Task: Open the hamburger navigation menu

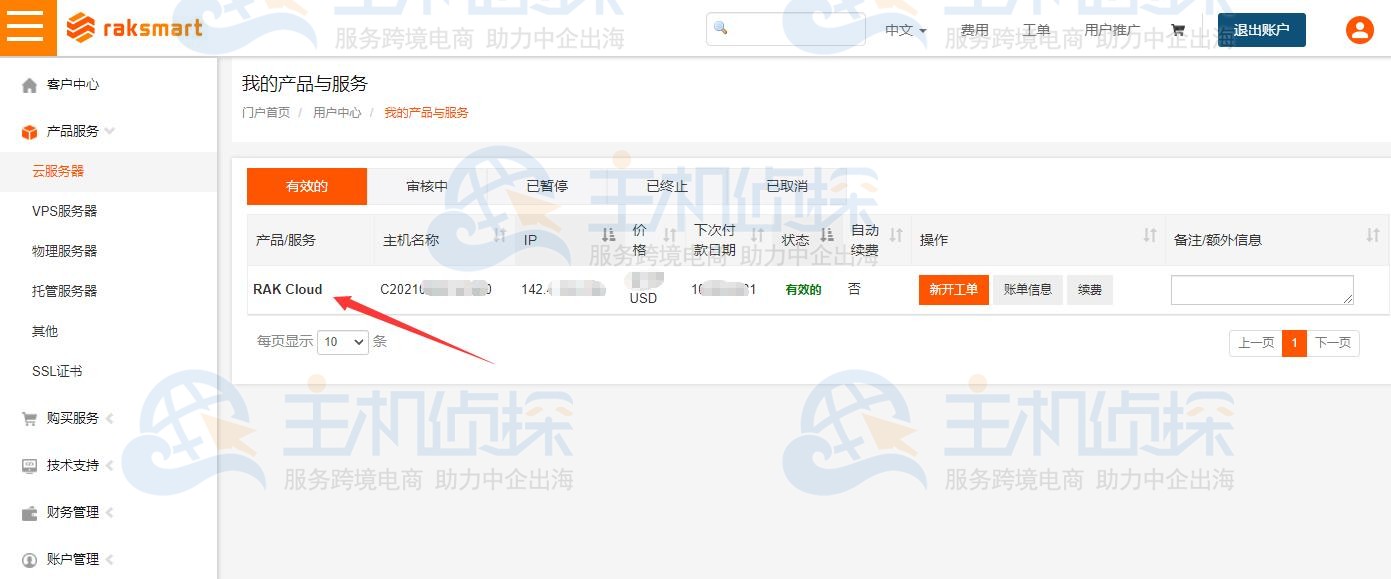Action: pyautogui.click(x=27, y=27)
